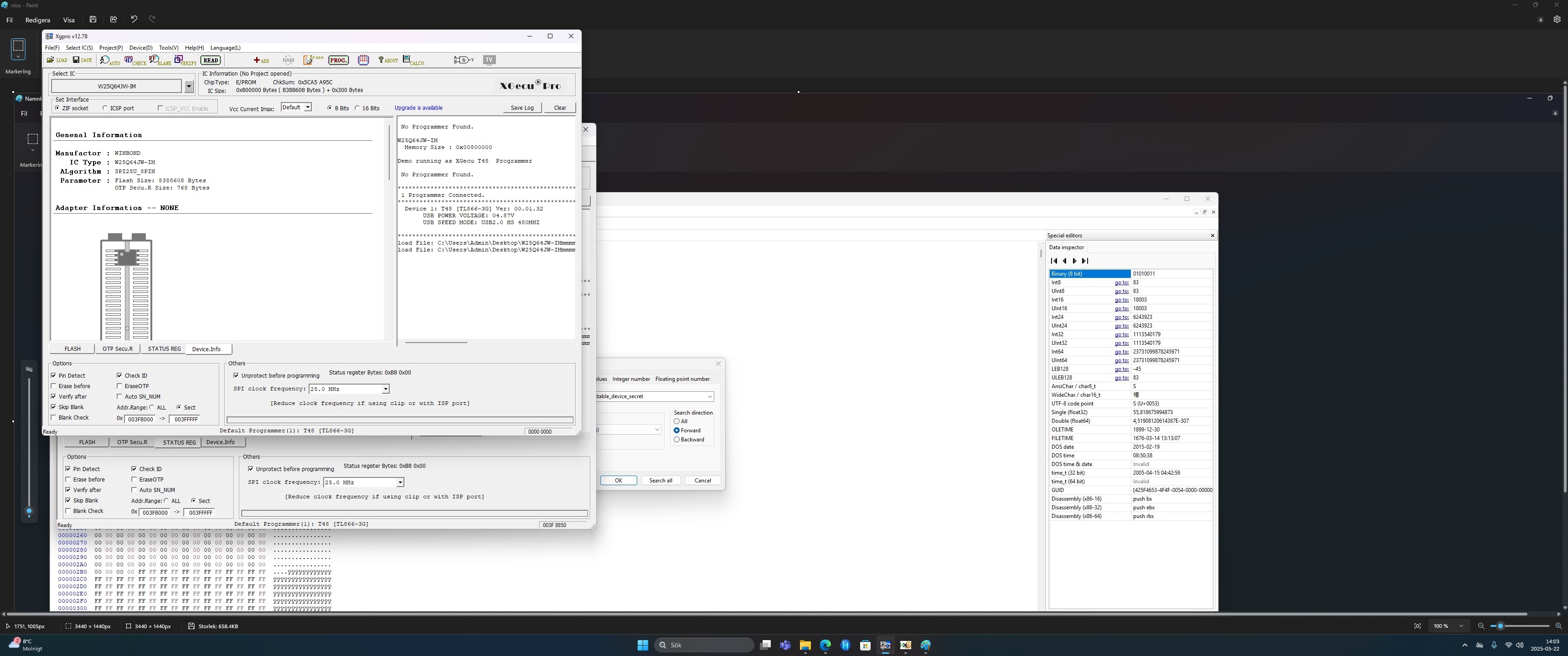Select the 16 Bits radio option

pyautogui.click(x=357, y=108)
